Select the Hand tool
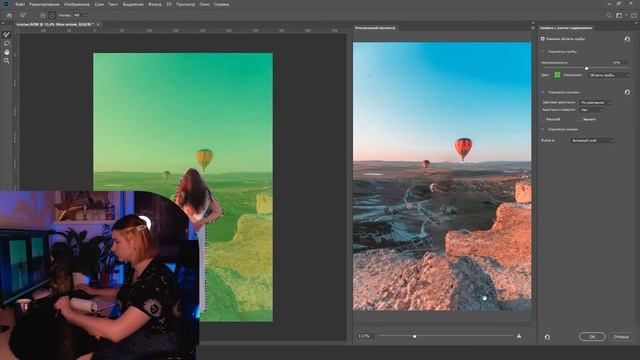The image size is (640, 360). coord(7,52)
